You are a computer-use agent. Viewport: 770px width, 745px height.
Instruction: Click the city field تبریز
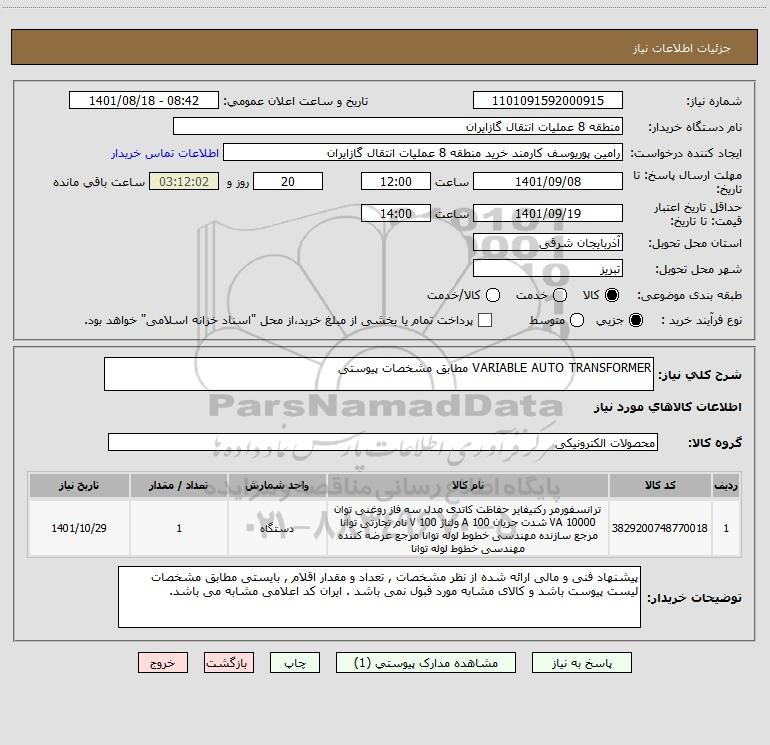point(548,269)
